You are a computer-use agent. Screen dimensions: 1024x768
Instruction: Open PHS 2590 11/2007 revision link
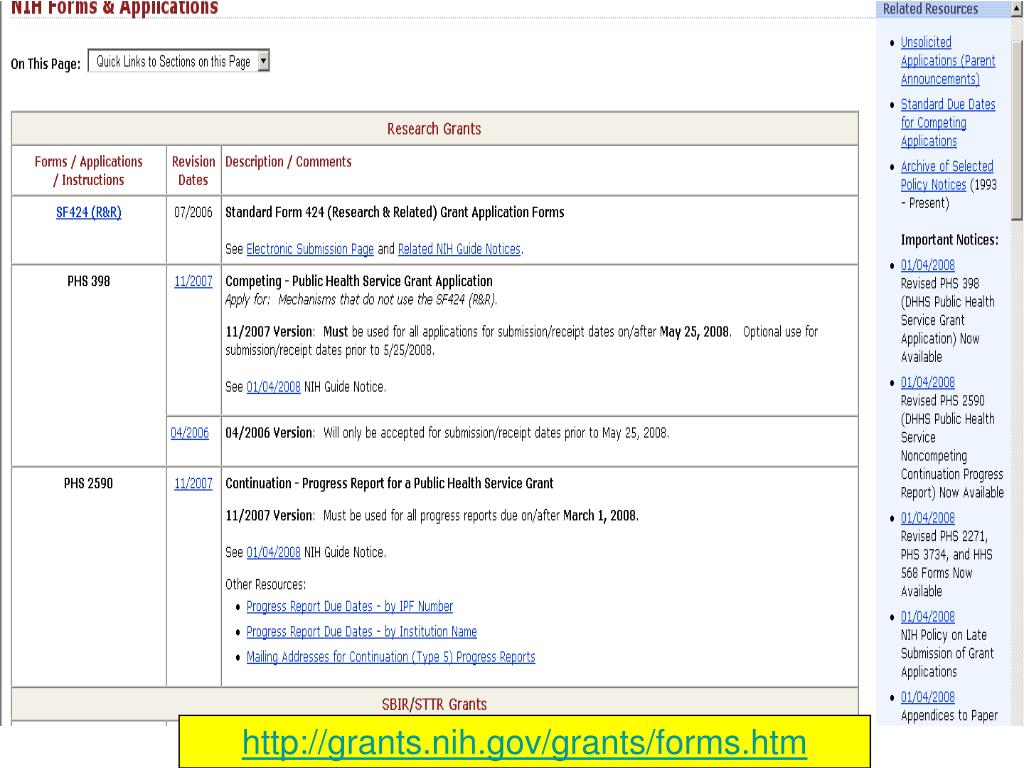click(193, 483)
